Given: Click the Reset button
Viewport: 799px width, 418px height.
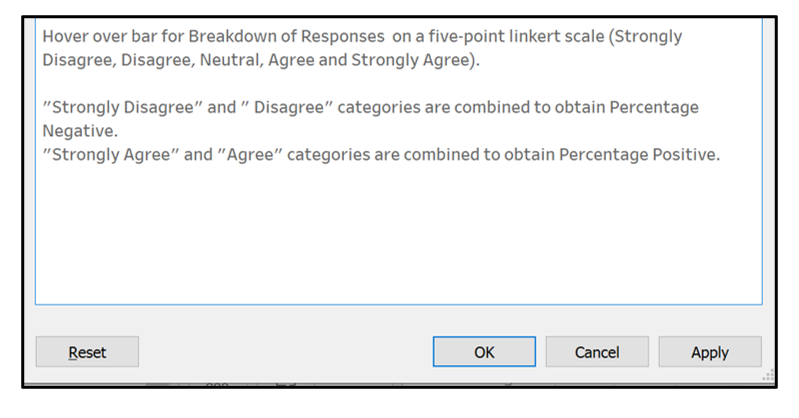Looking at the screenshot, I should [87, 352].
